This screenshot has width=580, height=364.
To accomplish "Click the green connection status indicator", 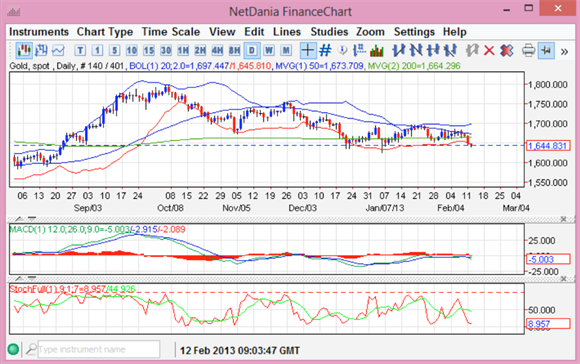I will coord(13,349).
